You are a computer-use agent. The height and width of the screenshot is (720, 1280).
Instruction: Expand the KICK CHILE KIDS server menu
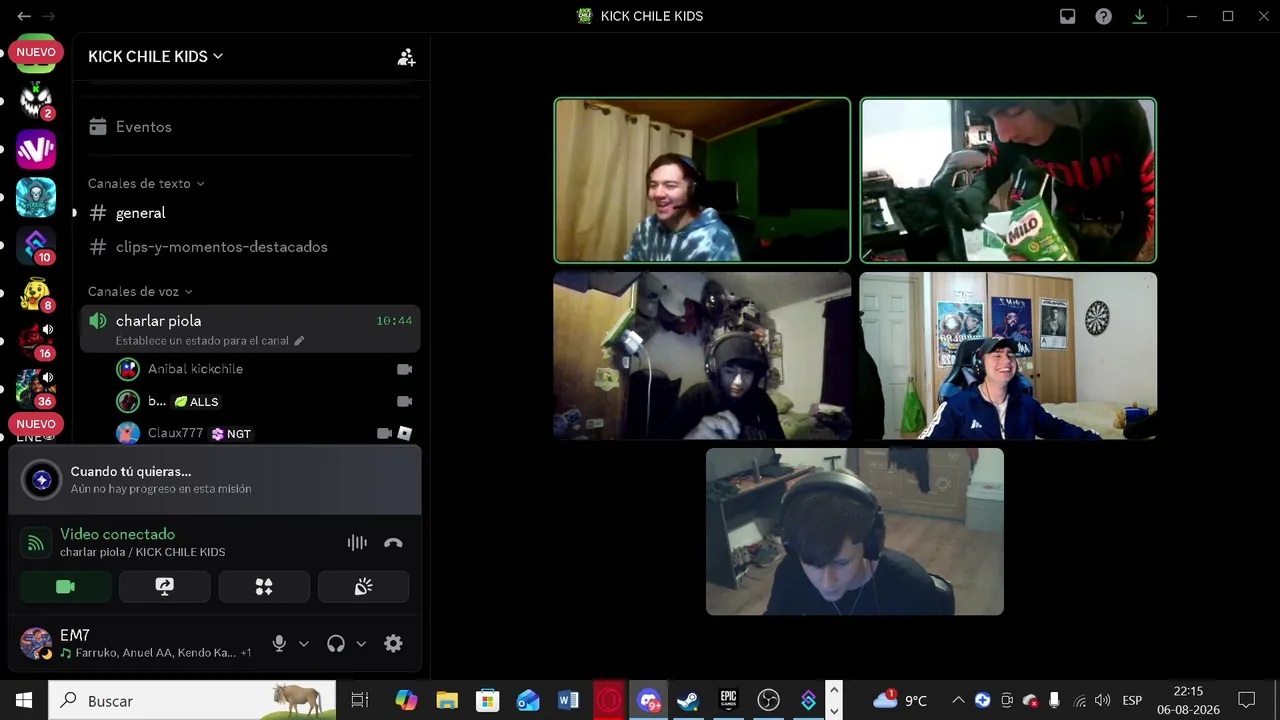tap(156, 57)
